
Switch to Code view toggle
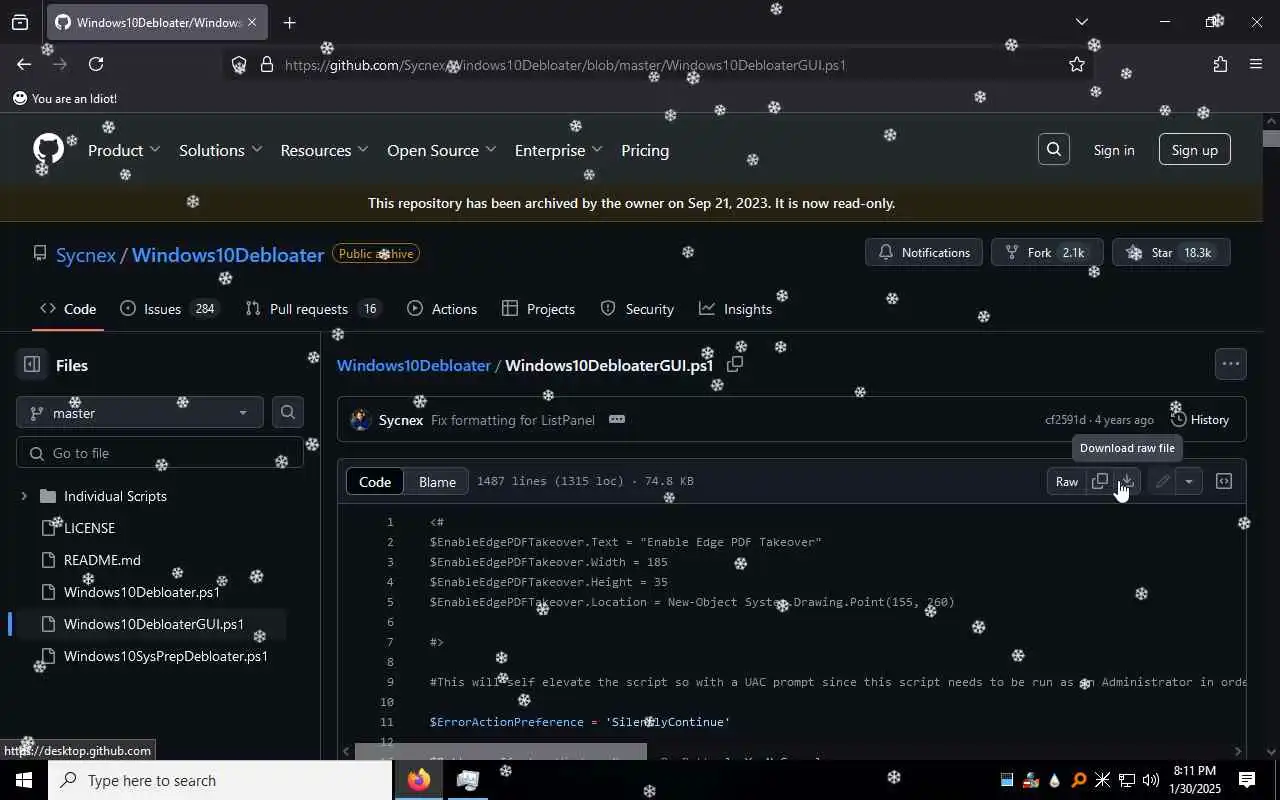(x=375, y=481)
